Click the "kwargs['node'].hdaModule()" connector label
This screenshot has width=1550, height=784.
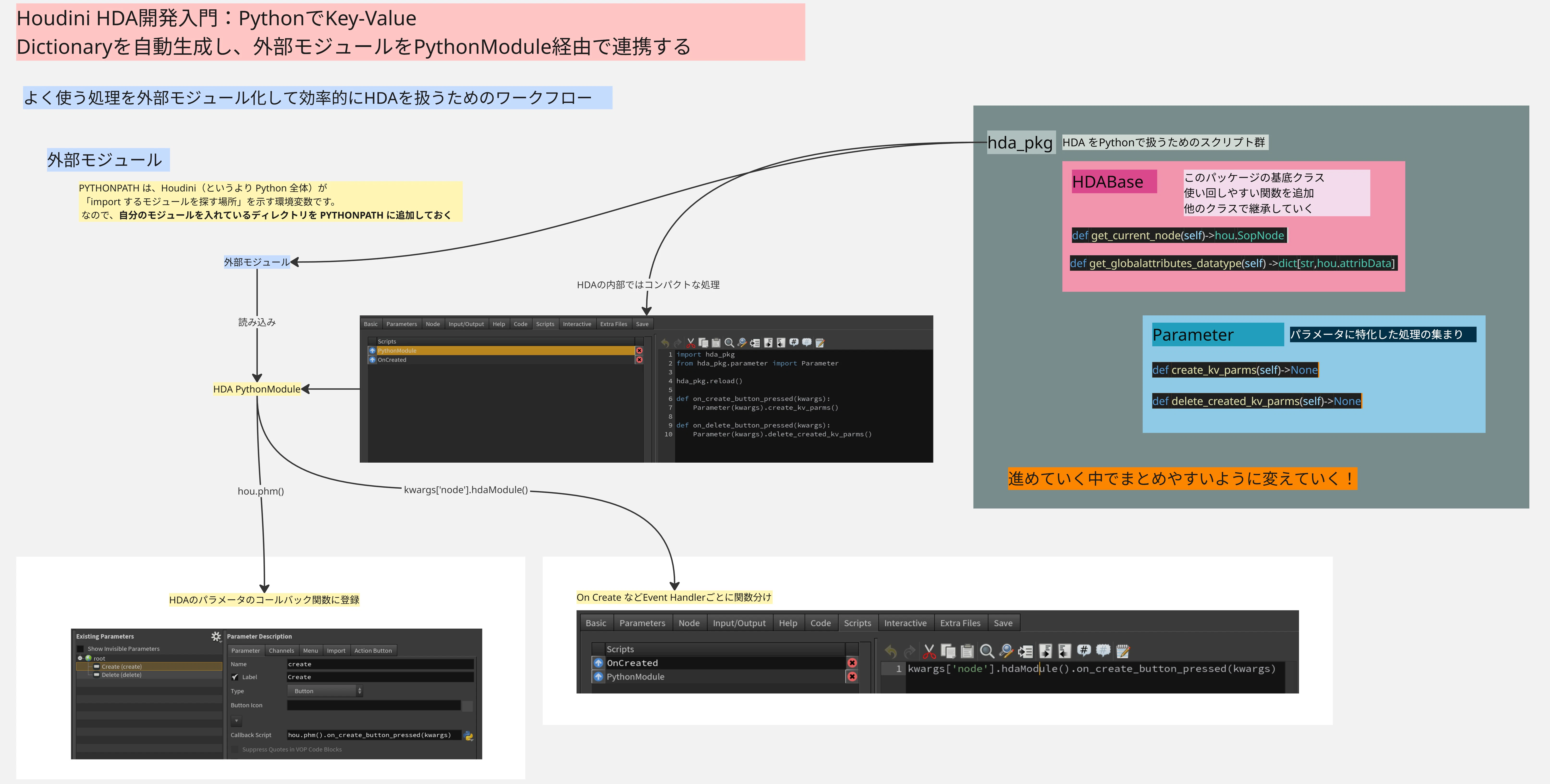coord(466,490)
